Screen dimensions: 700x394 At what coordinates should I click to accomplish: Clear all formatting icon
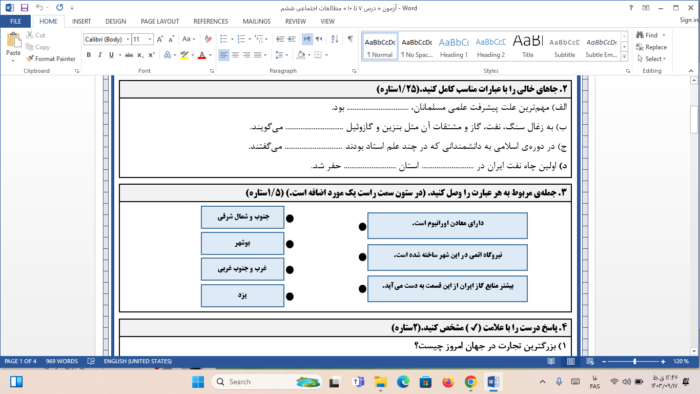pyautogui.click(x=208, y=39)
